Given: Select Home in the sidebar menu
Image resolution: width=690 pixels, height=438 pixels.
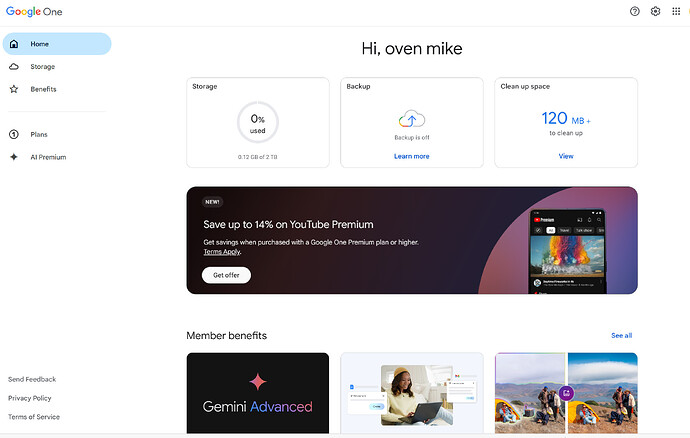Looking at the screenshot, I should (57, 44).
